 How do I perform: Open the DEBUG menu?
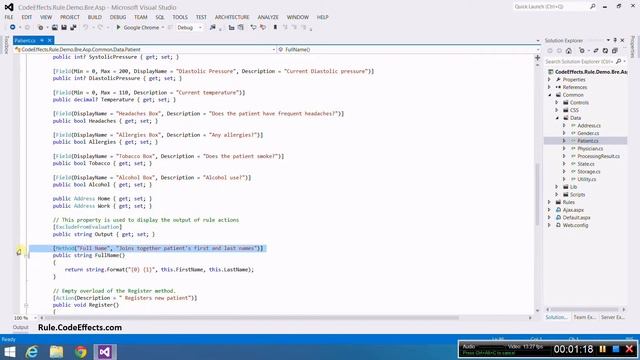[x=118, y=17]
